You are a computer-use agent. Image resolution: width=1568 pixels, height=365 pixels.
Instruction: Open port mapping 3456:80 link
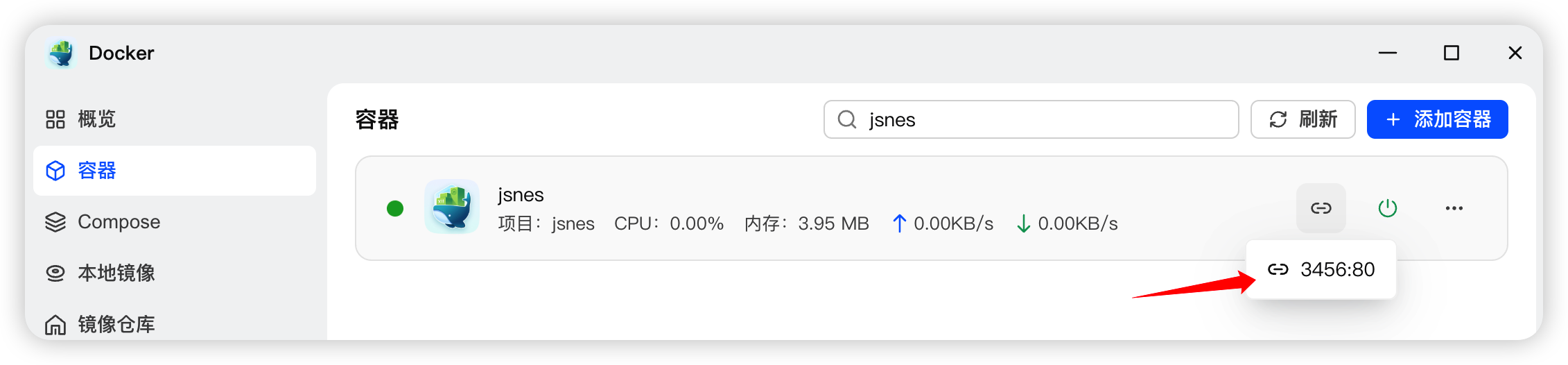pos(1321,269)
